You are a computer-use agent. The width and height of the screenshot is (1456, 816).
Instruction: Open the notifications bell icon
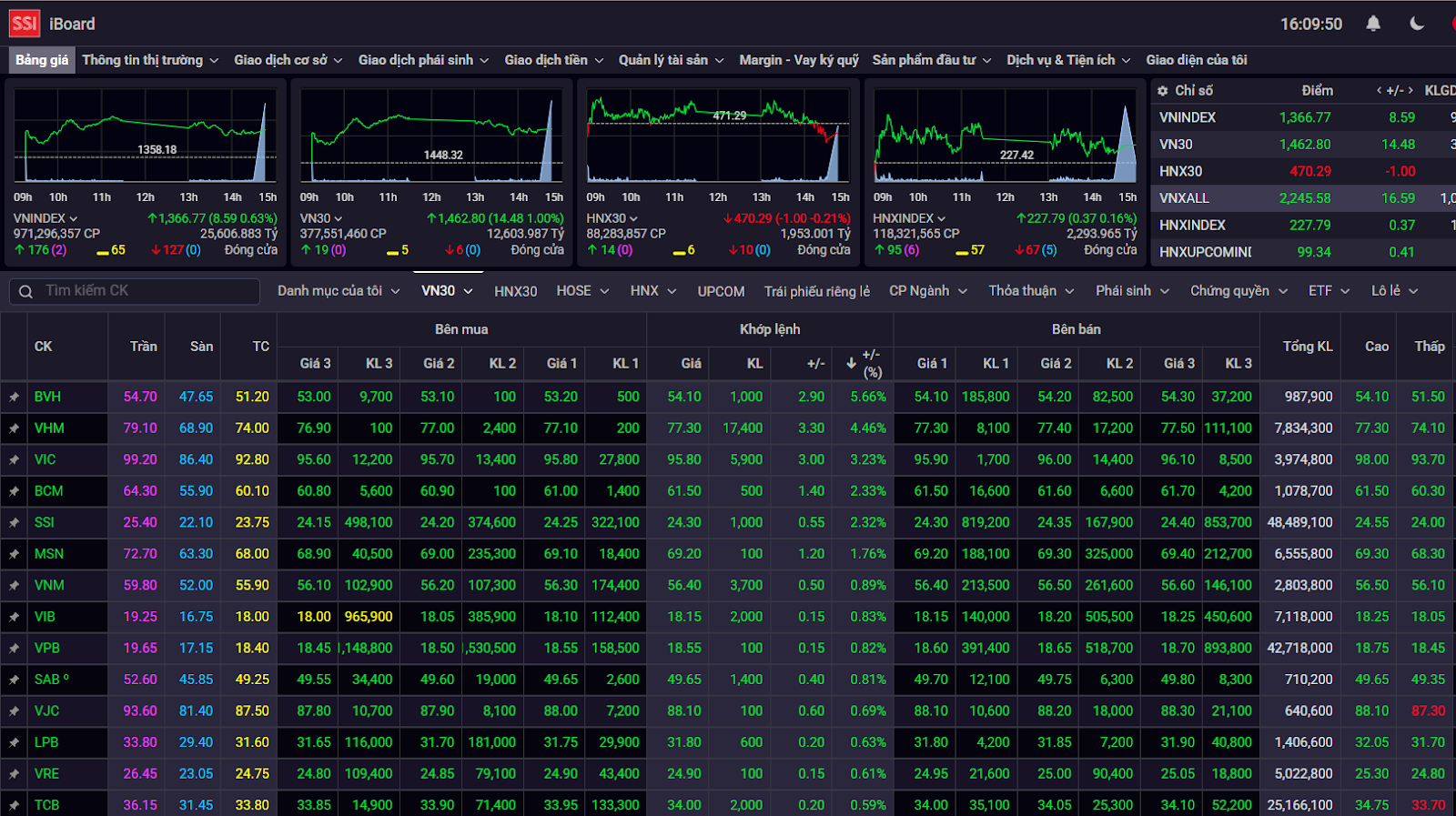[1373, 24]
